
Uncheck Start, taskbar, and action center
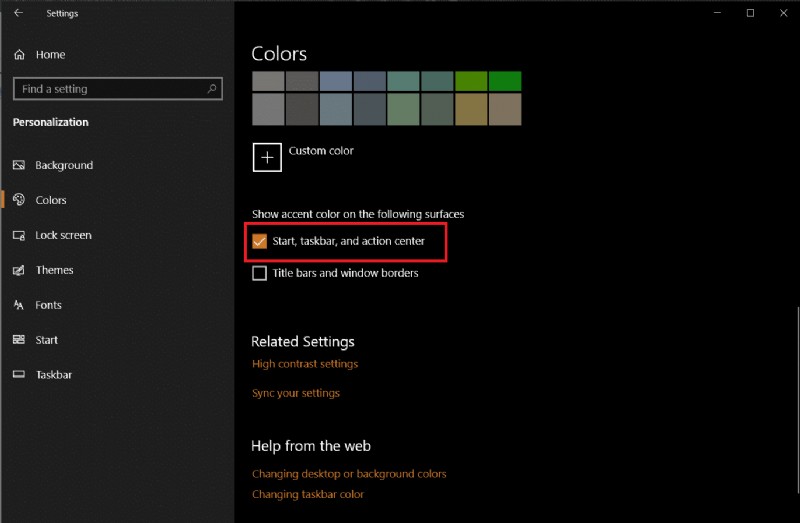click(260, 241)
